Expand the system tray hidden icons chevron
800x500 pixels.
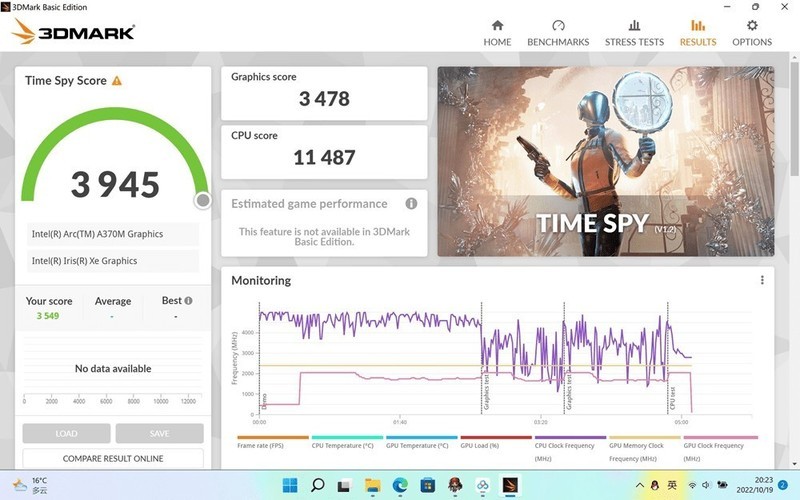click(639, 485)
